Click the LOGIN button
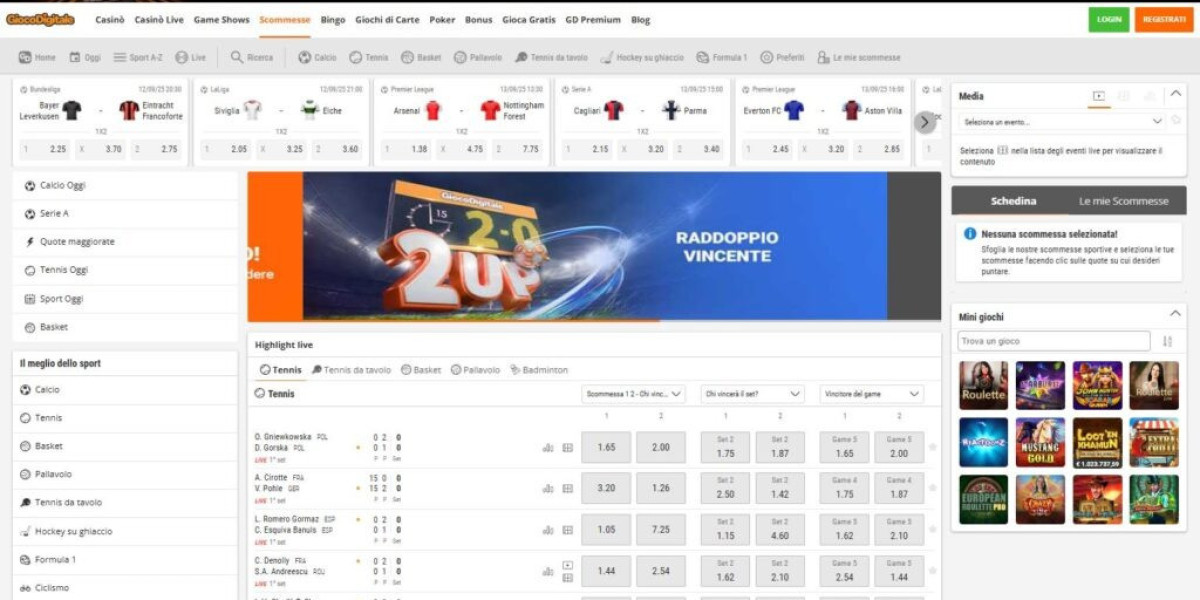Image resolution: width=1200 pixels, height=600 pixels. 1109,19
